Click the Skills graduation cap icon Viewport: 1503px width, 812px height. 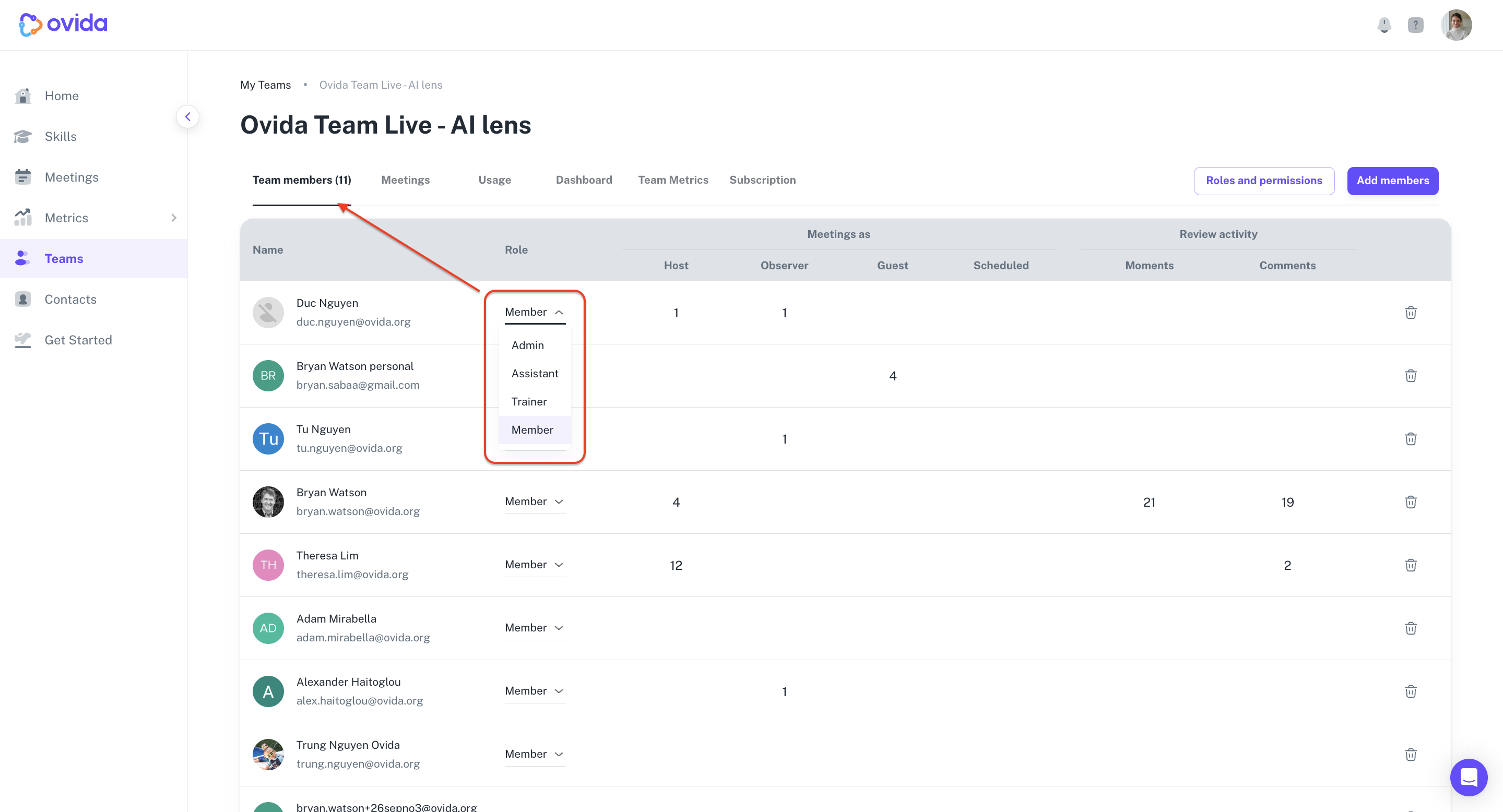click(23, 137)
